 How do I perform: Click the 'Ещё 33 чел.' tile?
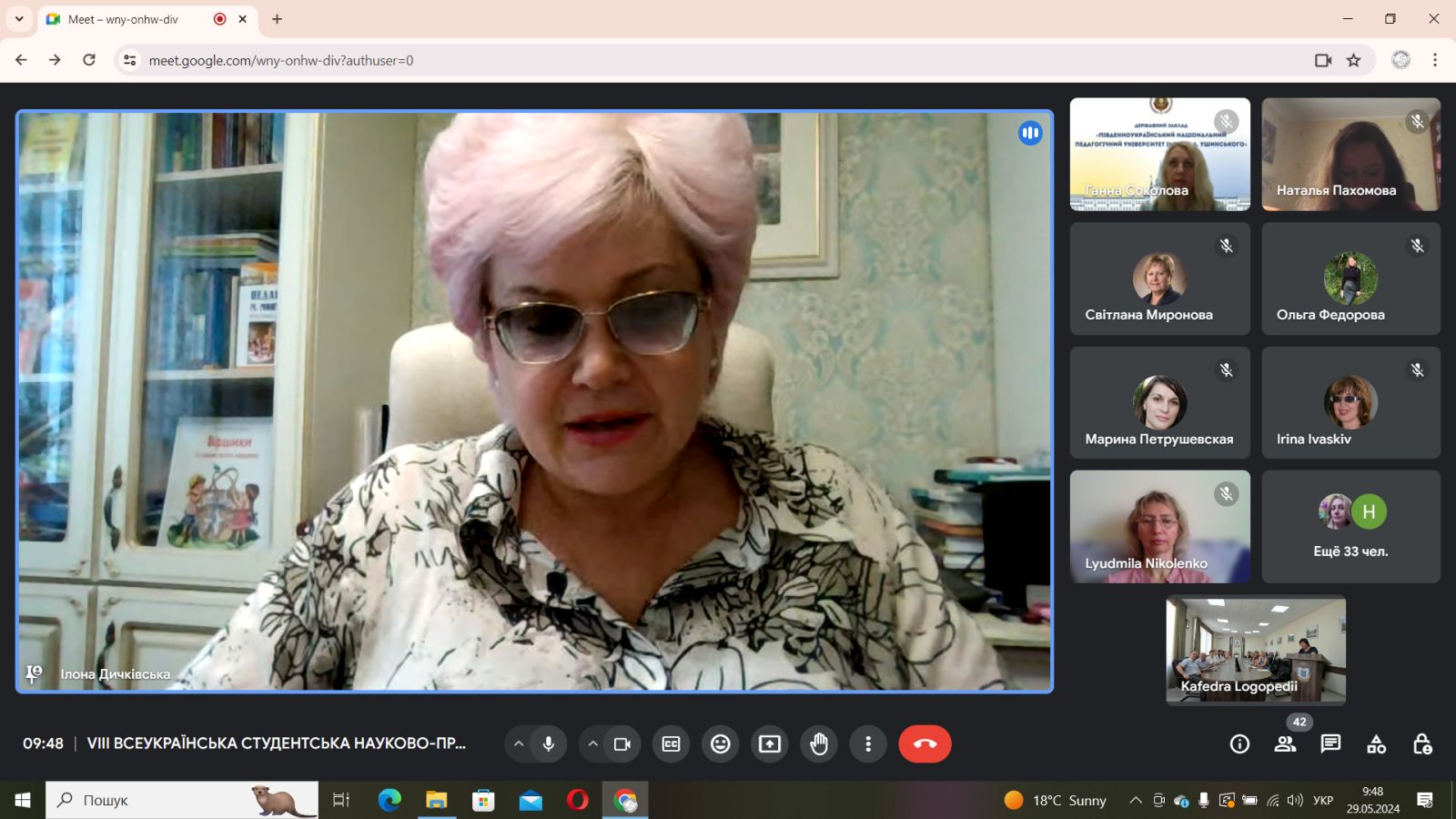pos(1350,527)
